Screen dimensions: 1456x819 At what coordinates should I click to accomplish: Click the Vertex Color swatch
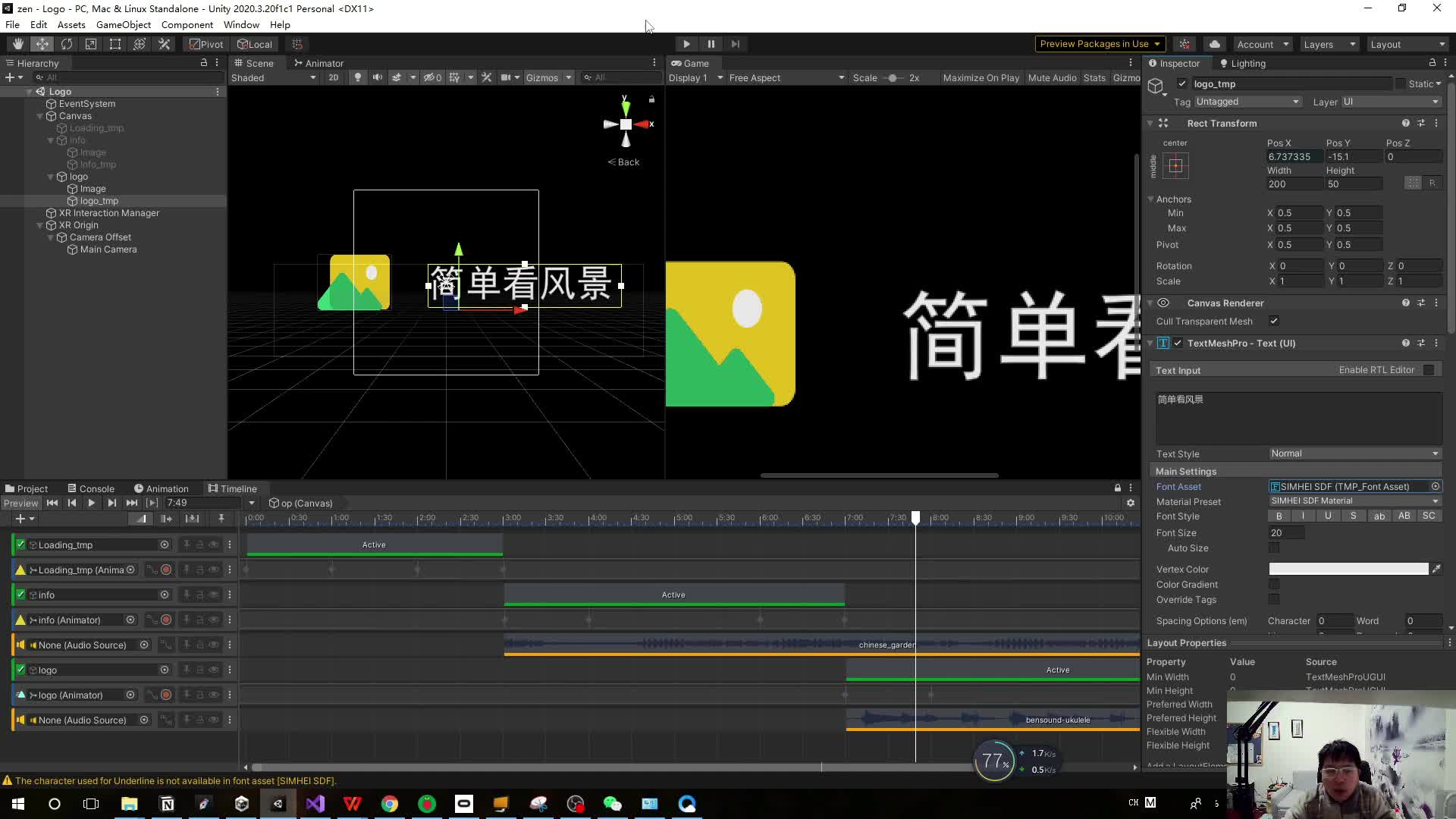pyautogui.click(x=1348, y=569)
